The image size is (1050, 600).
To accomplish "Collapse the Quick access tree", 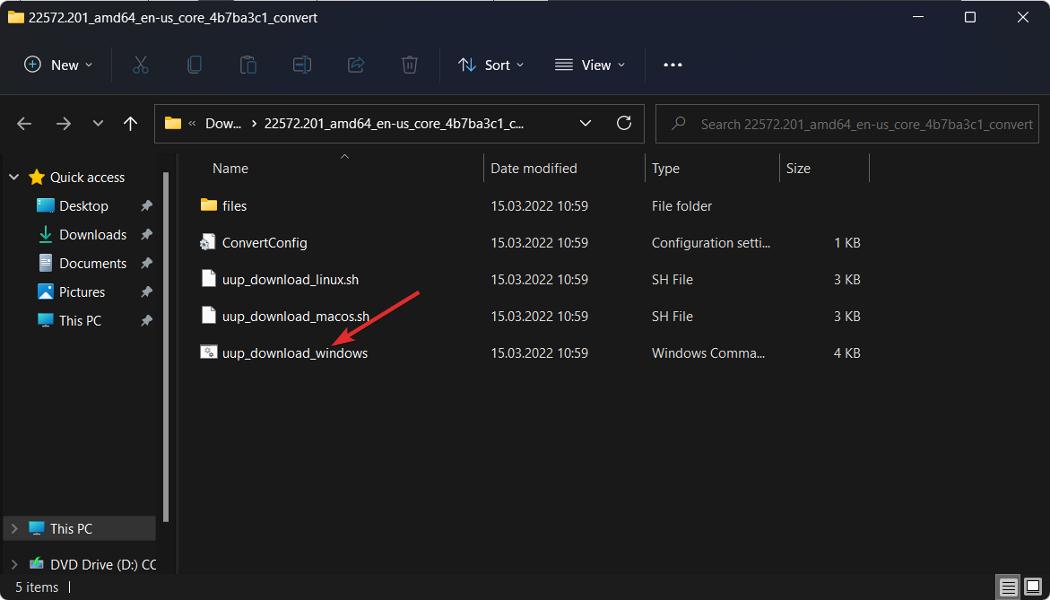I will coord(14,177).
